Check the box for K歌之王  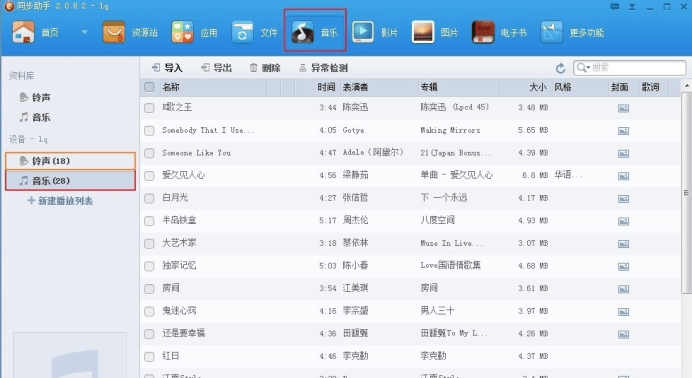(x=149, y=108)
